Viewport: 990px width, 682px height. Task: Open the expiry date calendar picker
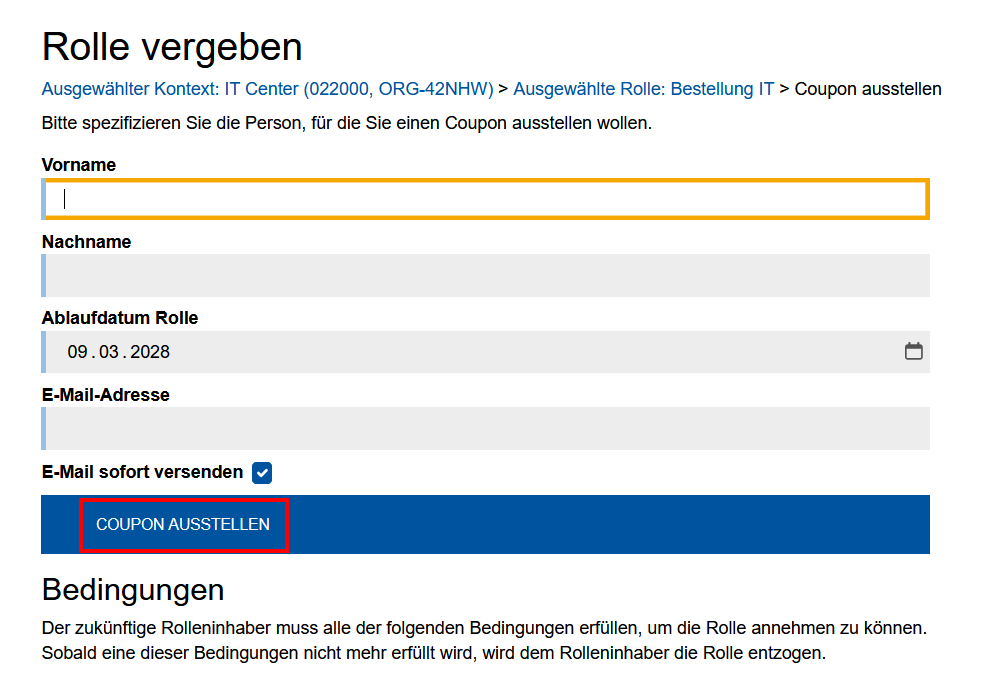913,351
